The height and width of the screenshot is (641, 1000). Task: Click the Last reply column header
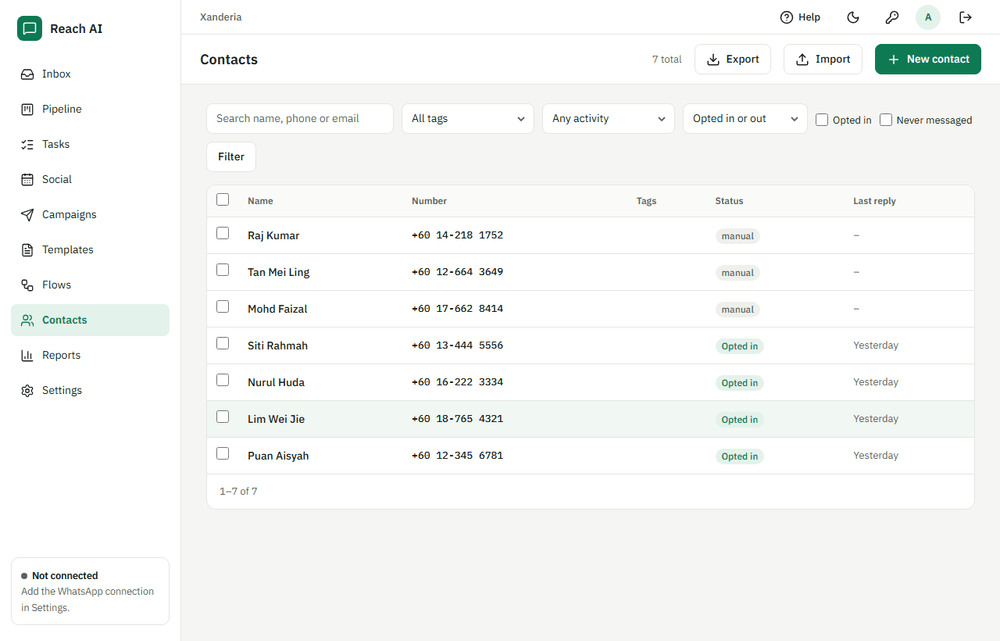[874, 201]
